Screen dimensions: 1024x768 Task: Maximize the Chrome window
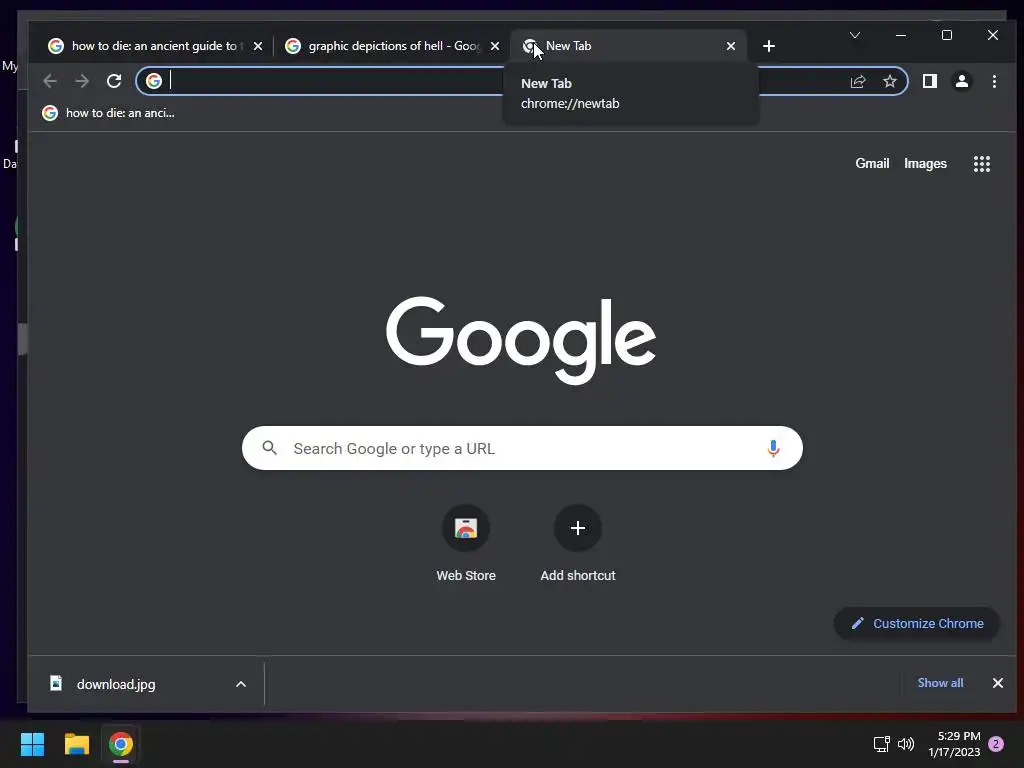[946, 35]
